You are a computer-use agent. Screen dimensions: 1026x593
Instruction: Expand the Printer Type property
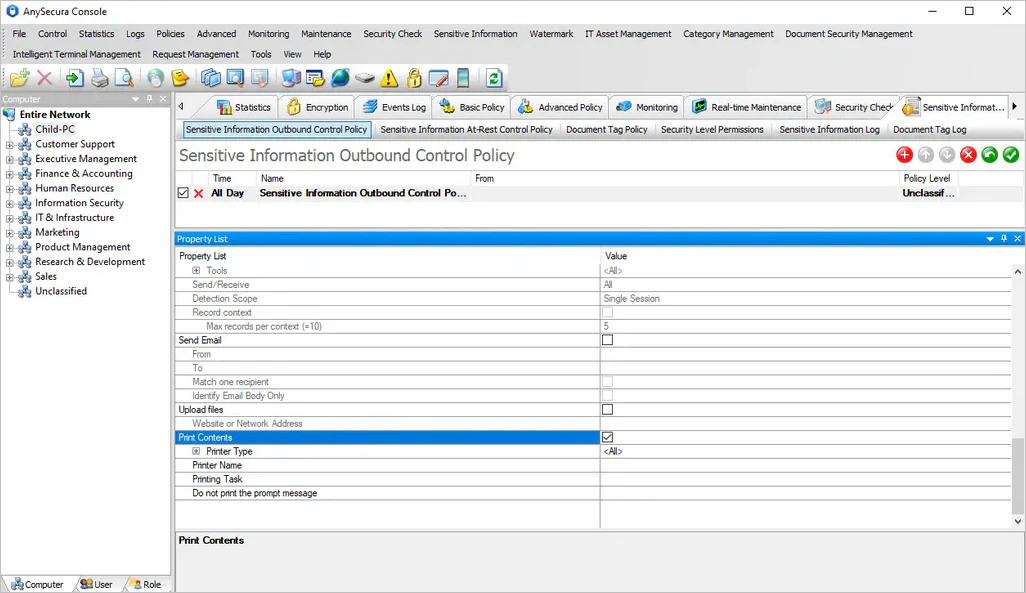coord(196,452)
